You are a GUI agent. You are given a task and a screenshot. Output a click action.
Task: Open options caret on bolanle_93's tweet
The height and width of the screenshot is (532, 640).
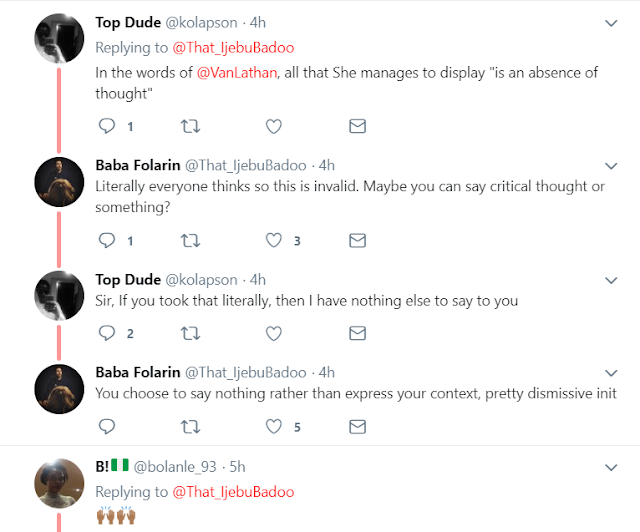coord(611,466)
